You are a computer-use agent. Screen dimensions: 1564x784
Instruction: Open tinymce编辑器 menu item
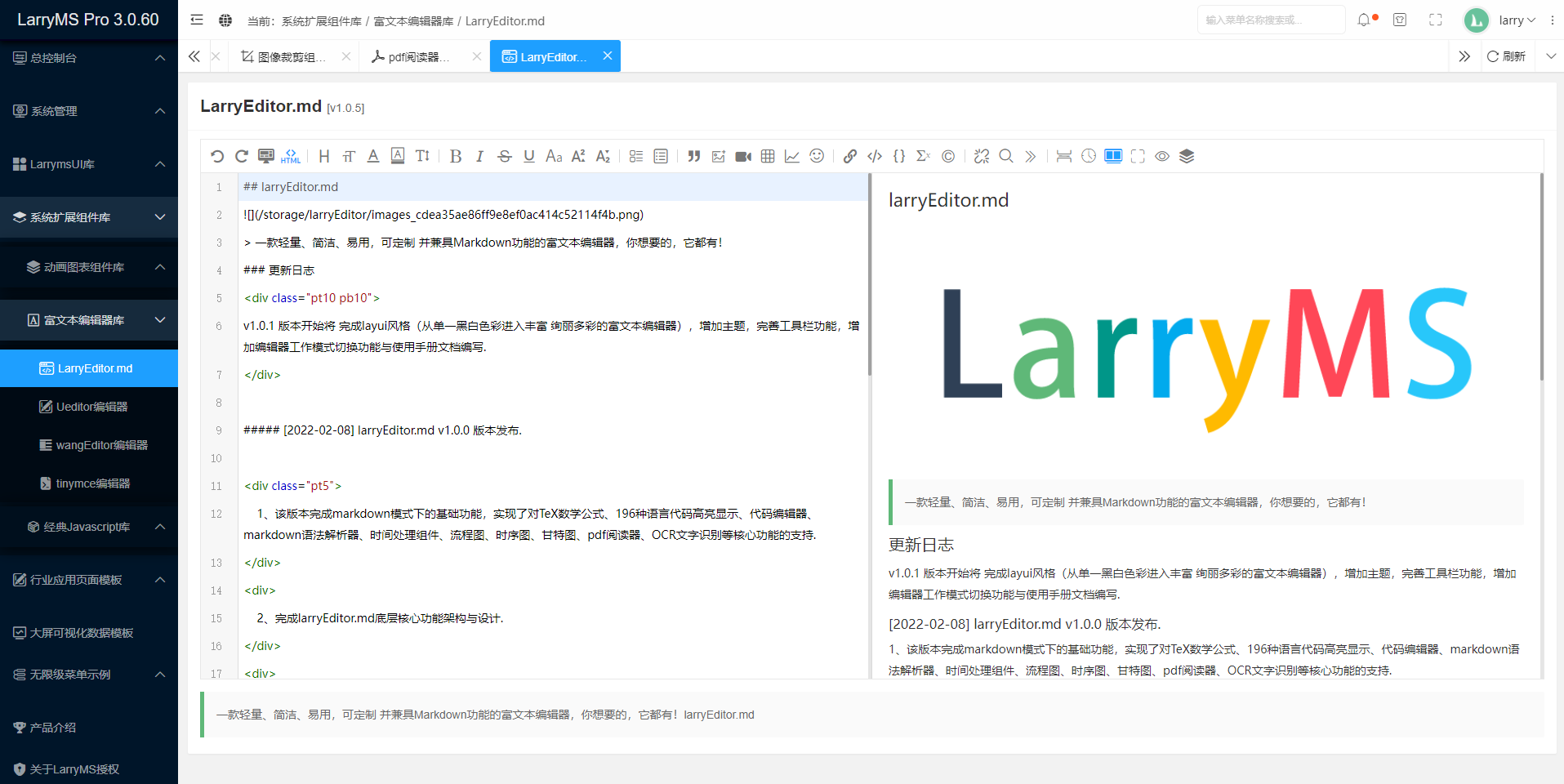(x=89, y=483)
